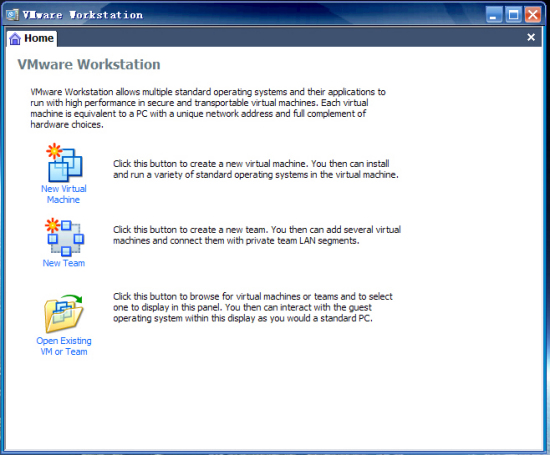Viewport: 550px width, 455px height.
Task: Click the description about creating a virtual machine
Action: click(256, 169)
